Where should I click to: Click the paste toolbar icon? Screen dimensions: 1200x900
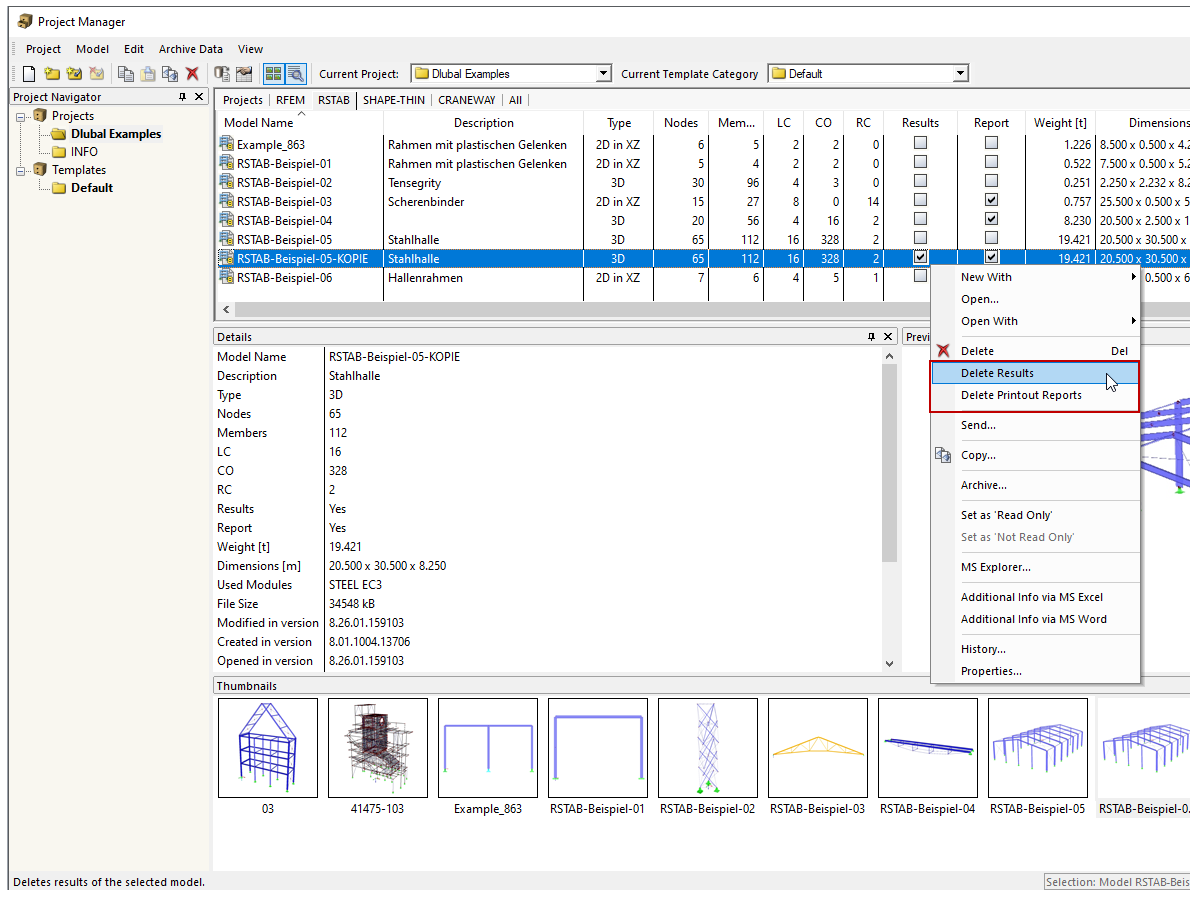147,73
